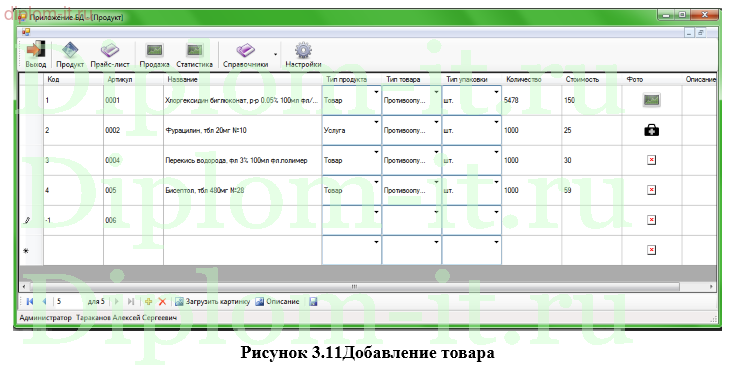This screenshot has height=375, width=736.
Task: Click the cost cell 25
Action: click(x=592, y=130)
